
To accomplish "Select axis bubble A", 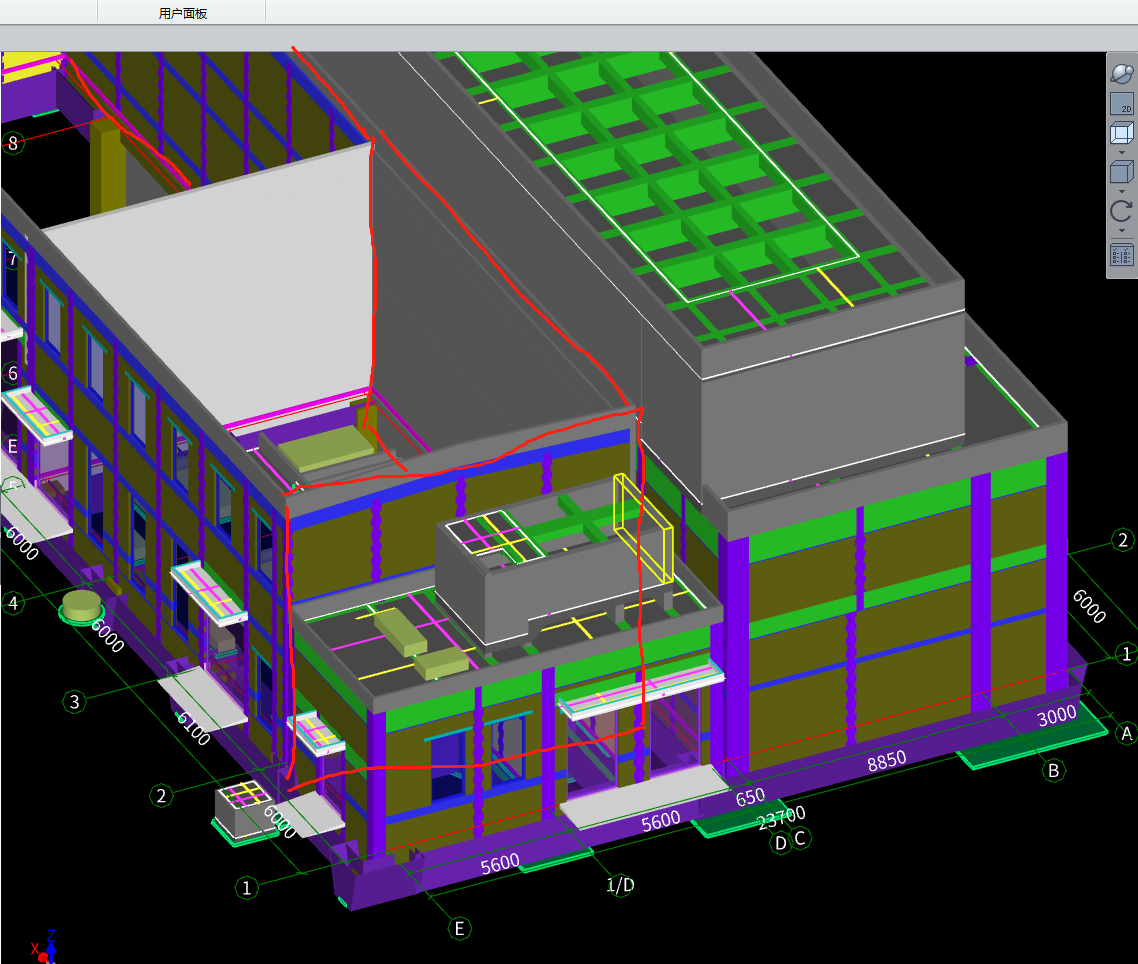I will tap(1126, 733).
